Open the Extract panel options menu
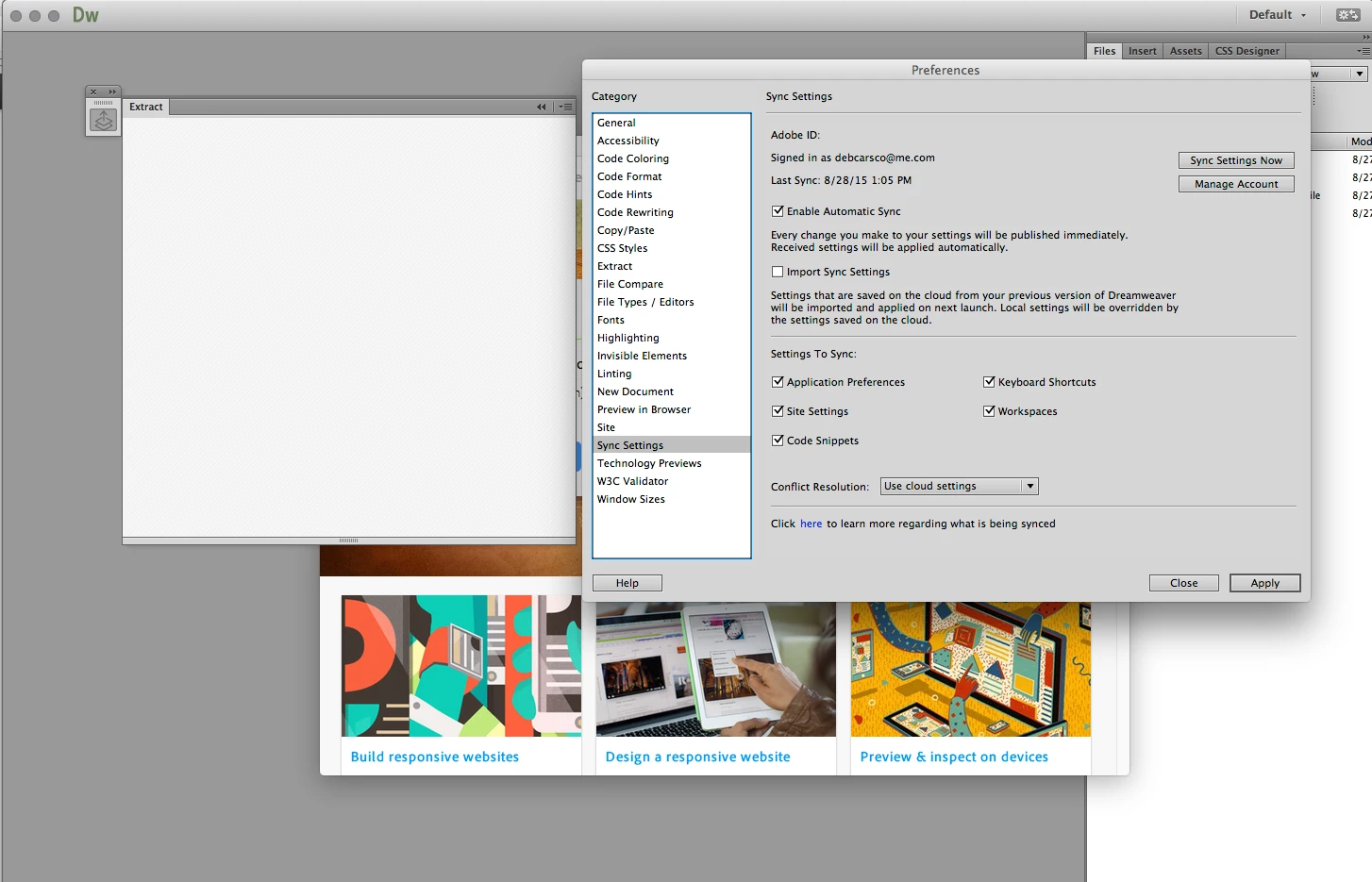The image size is (1372, 882). coord(565,107)
